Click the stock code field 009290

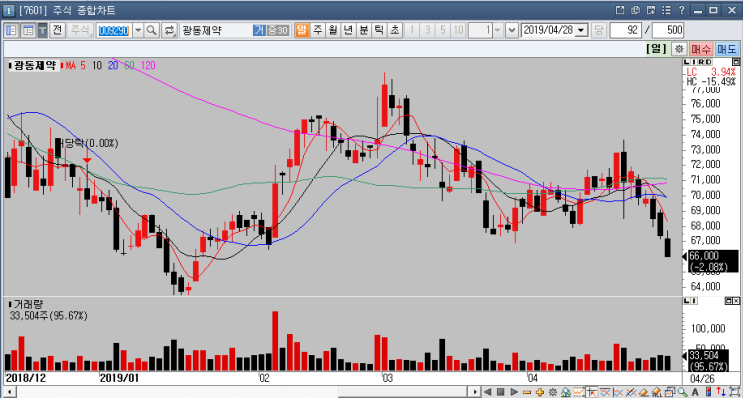(113, 31)
